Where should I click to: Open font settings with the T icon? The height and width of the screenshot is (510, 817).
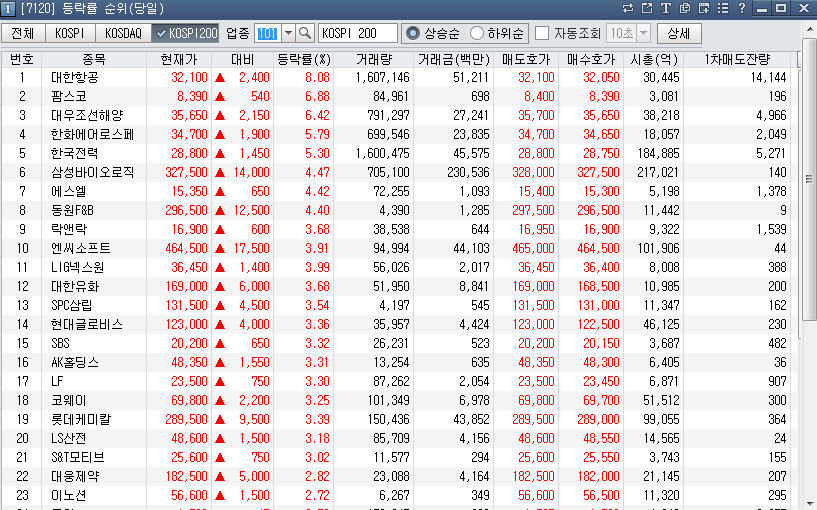665,8
